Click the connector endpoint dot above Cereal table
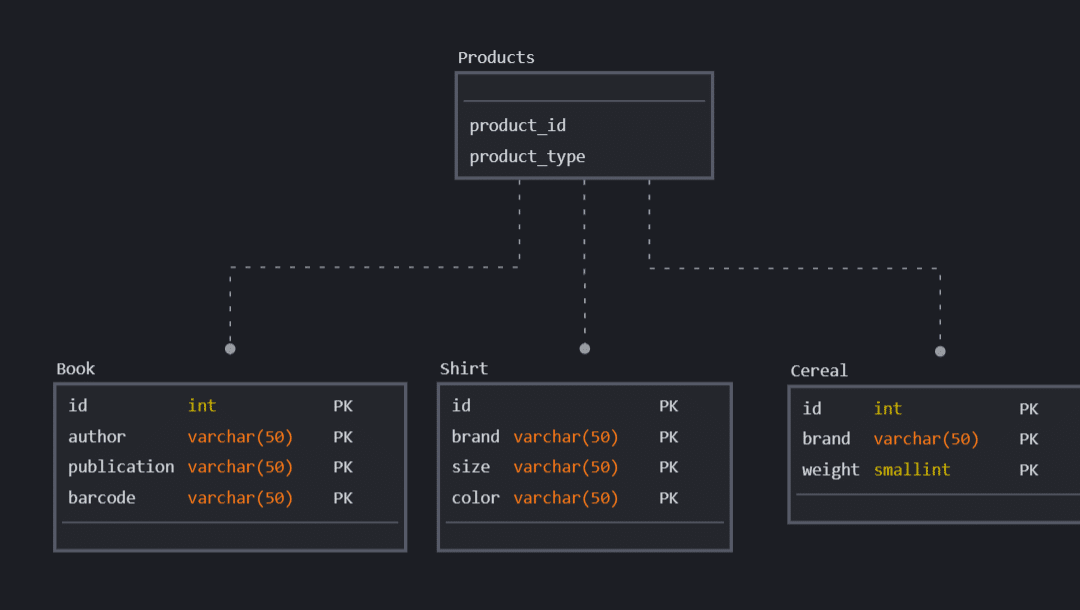The image size is (1080, 610). [x=940, y=351]
